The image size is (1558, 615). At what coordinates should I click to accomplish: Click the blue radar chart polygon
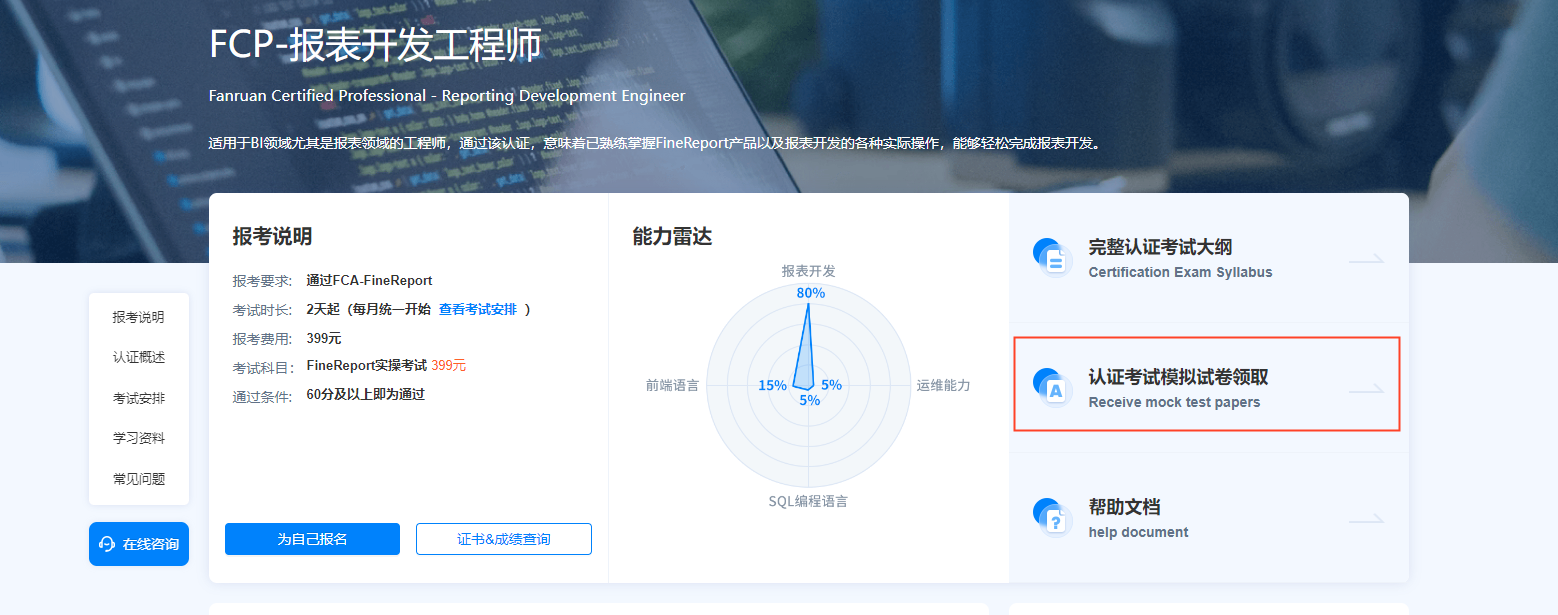click(805, 360)
